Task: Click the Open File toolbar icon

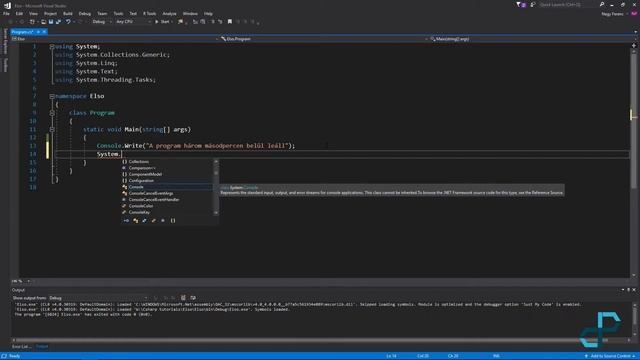Action: coord(43,22)
